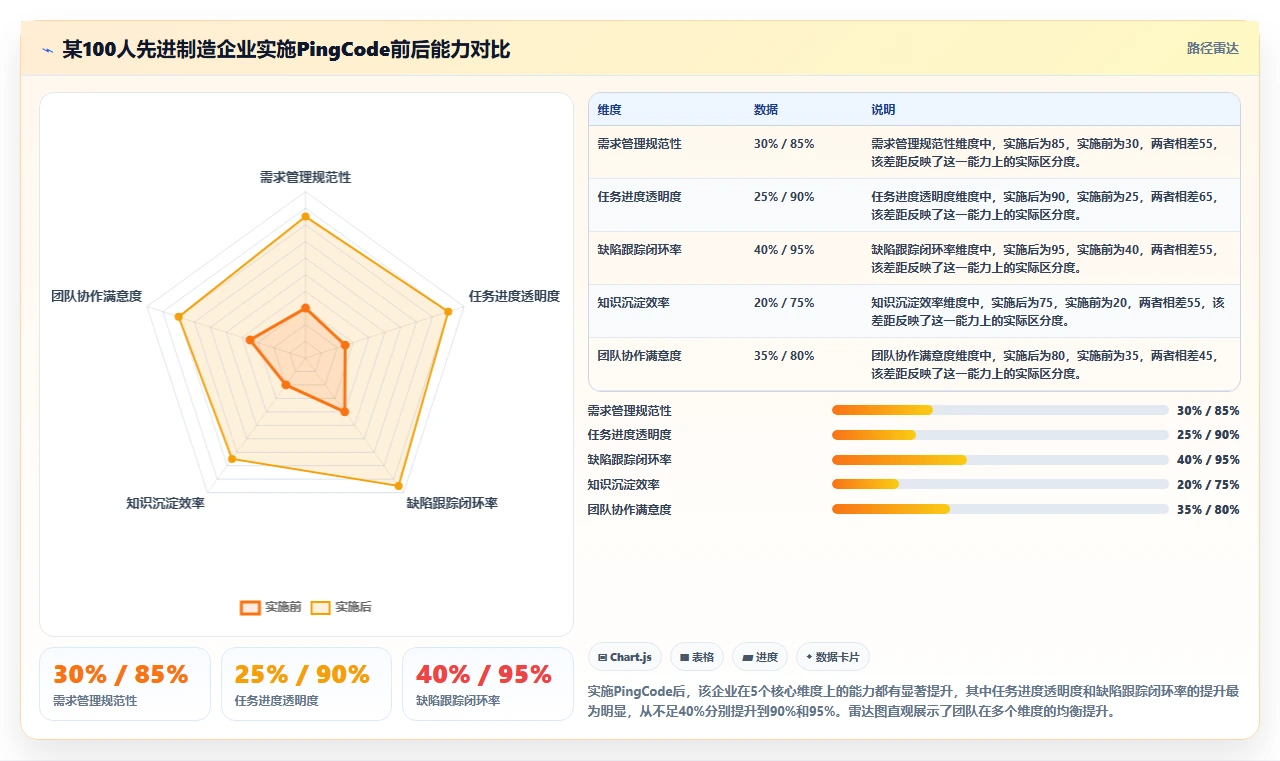The image size is (1280, 761).
Task: Click the 实施前 data point on 缺陷跟踪闭环率 axis
Action: (x=345, y=411)
